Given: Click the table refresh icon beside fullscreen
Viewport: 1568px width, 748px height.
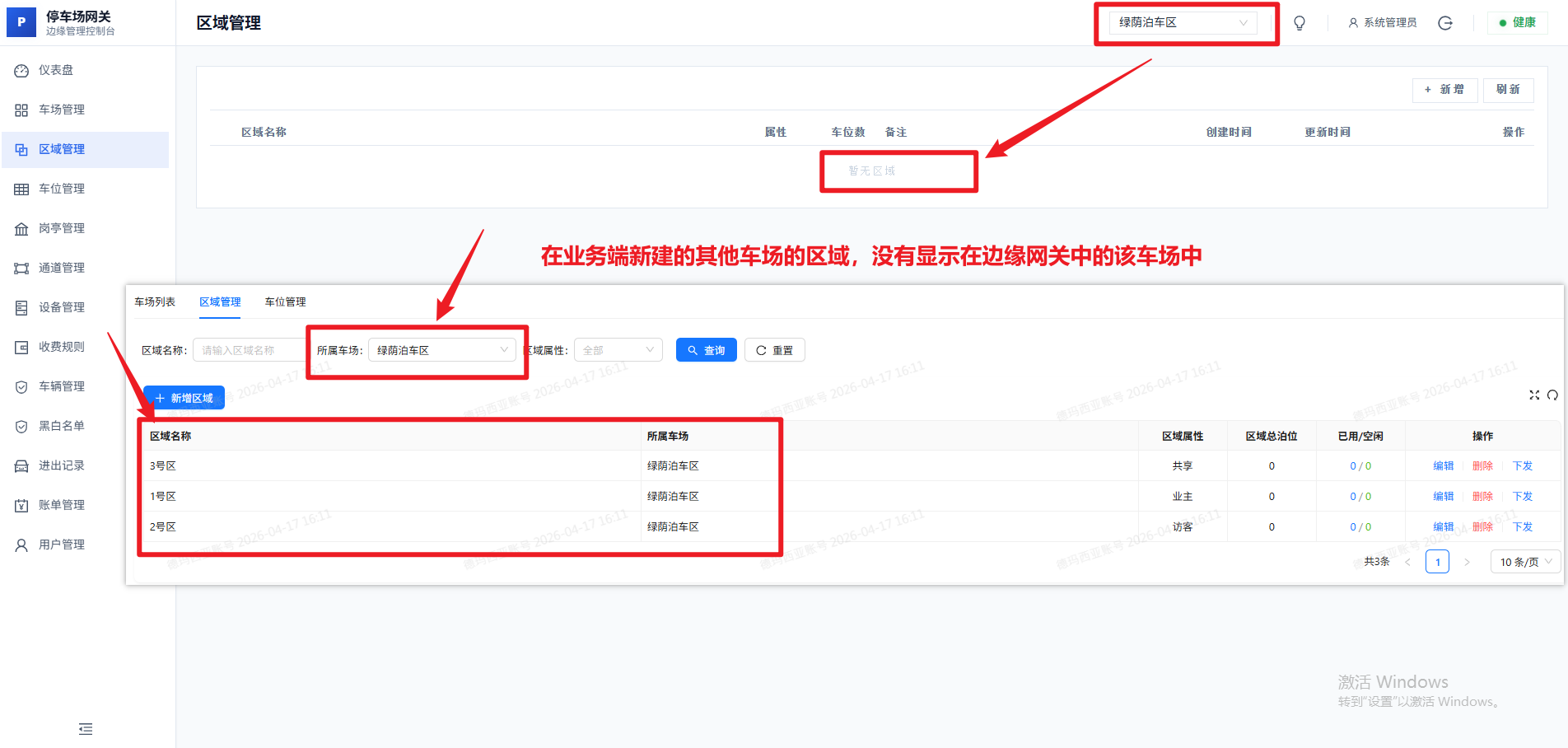Looking at the screenshot, I should pos(1552,395).
